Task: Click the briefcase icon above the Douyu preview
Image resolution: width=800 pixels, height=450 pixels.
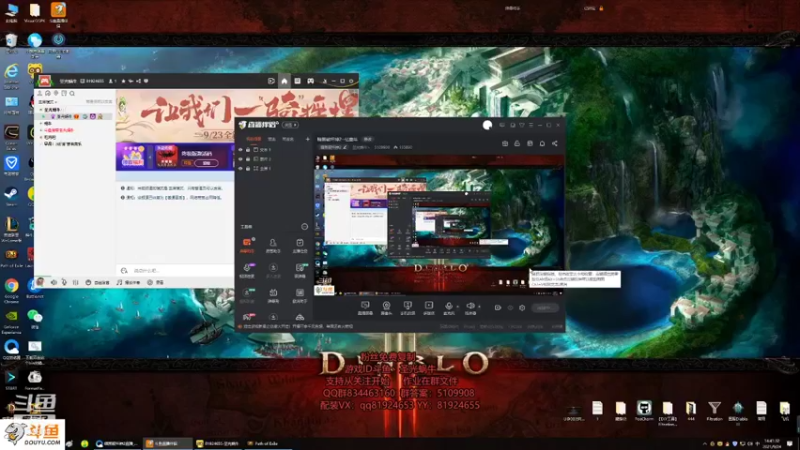Action: 505,143
